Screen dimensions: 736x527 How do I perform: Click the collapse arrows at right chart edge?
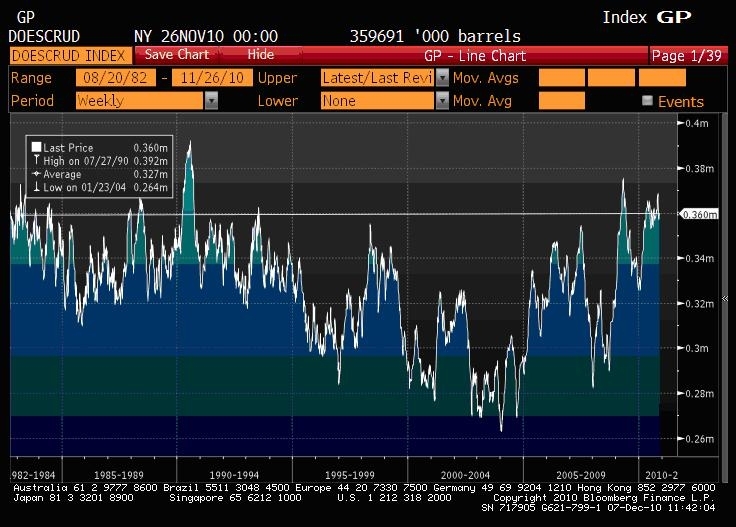click(725, 298)
